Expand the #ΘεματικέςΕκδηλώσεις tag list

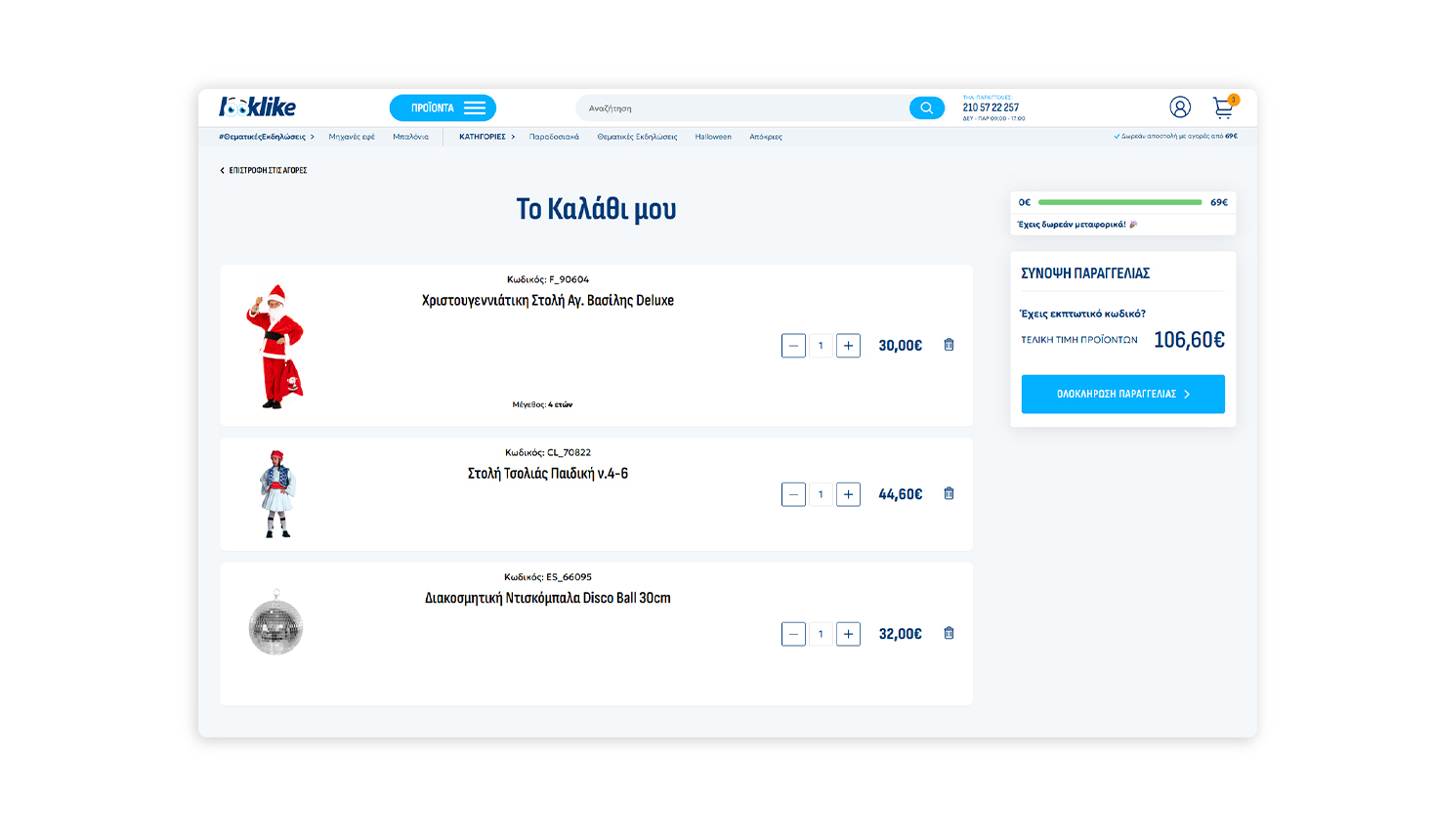pyautogui.click(x=313, y=137)
